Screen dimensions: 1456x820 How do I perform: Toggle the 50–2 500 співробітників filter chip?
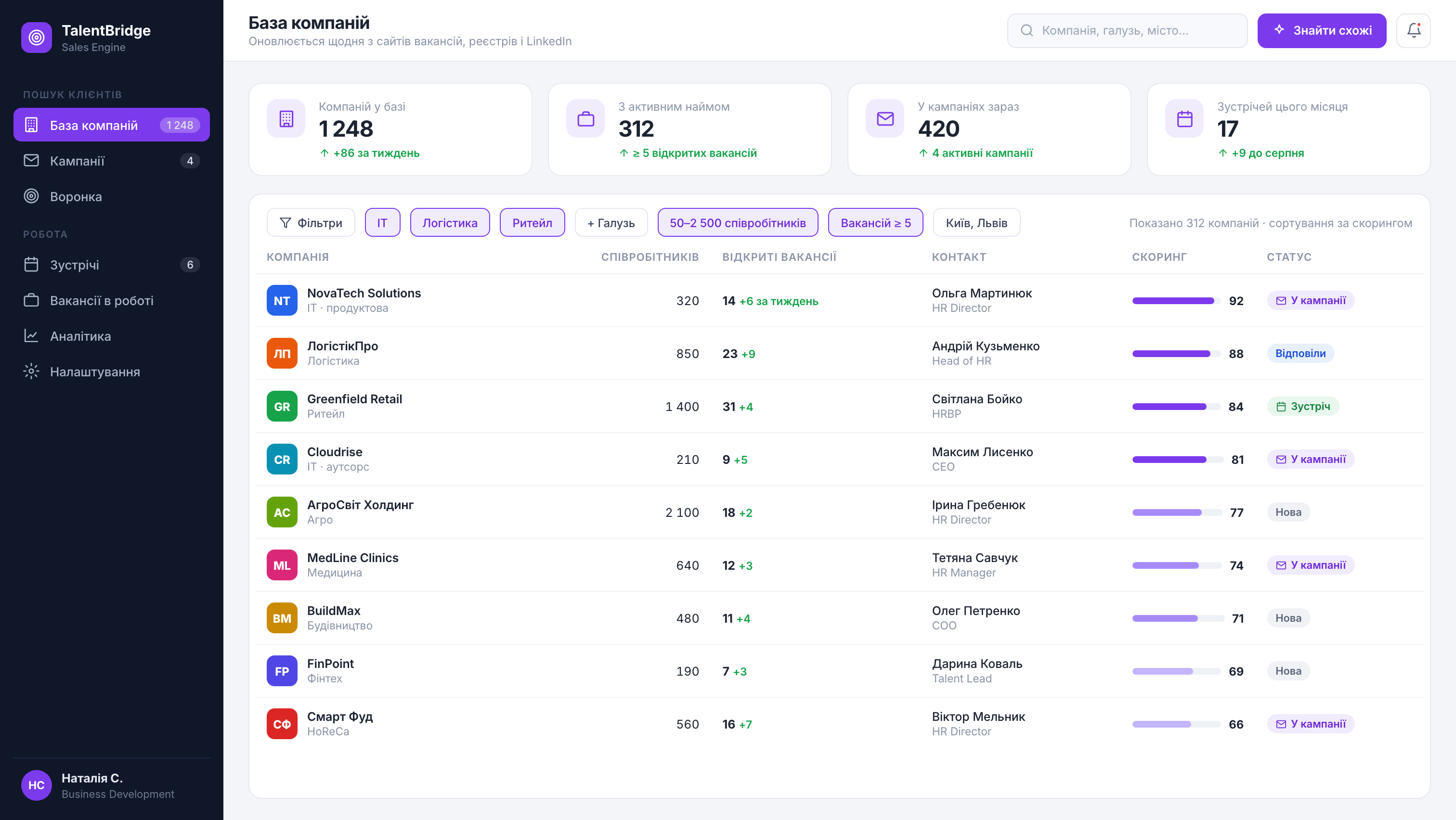[738, 222]
